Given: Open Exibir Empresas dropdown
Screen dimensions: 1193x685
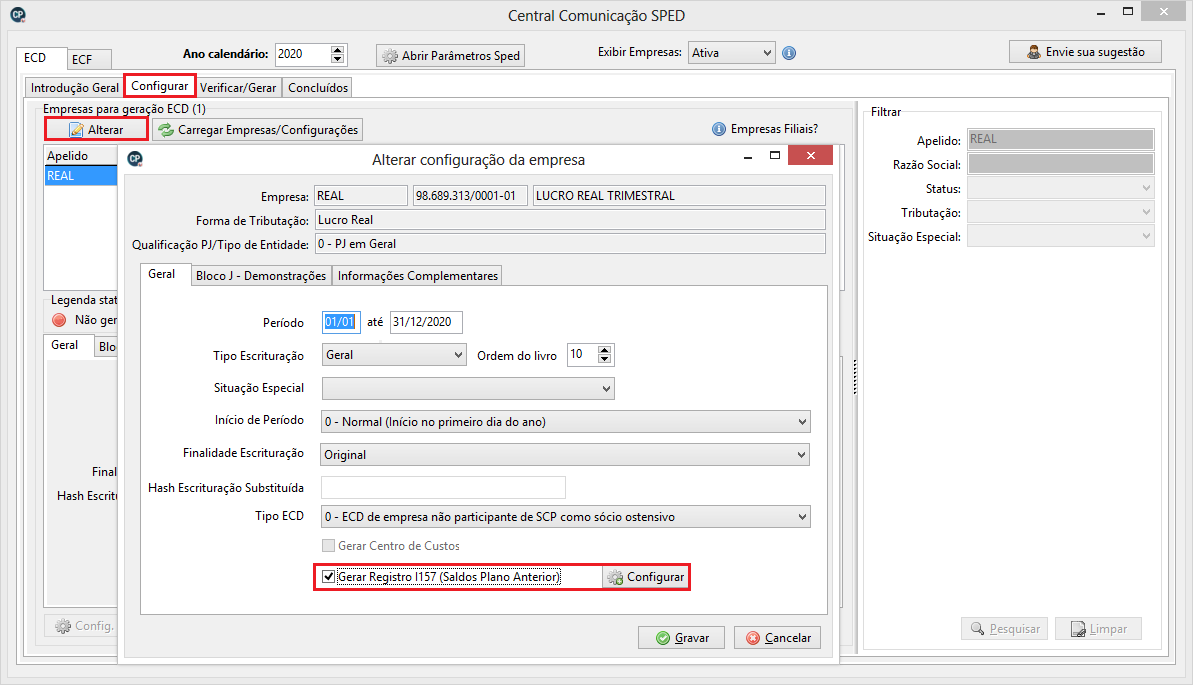Looking at the screenshot, I should [731, 53].
